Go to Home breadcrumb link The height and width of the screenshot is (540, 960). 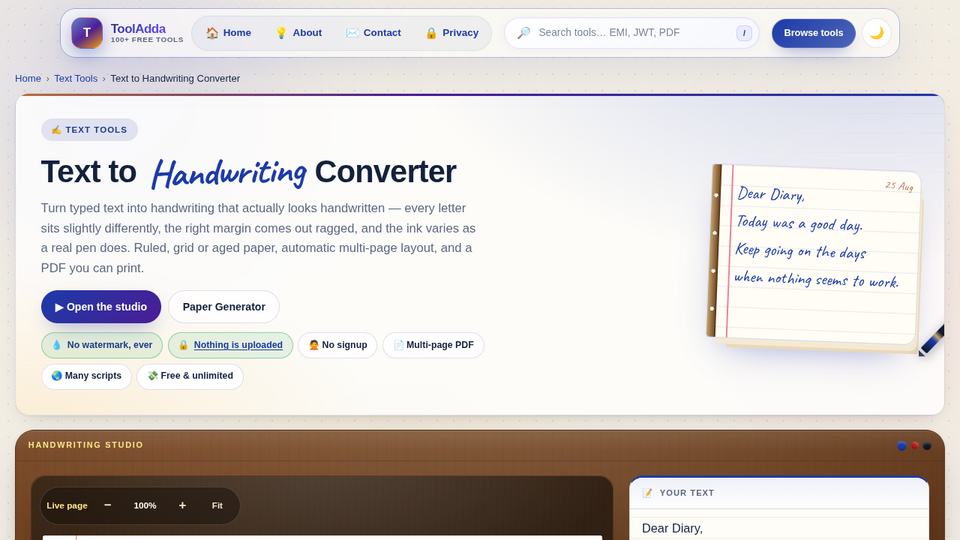tap(28, 78)
